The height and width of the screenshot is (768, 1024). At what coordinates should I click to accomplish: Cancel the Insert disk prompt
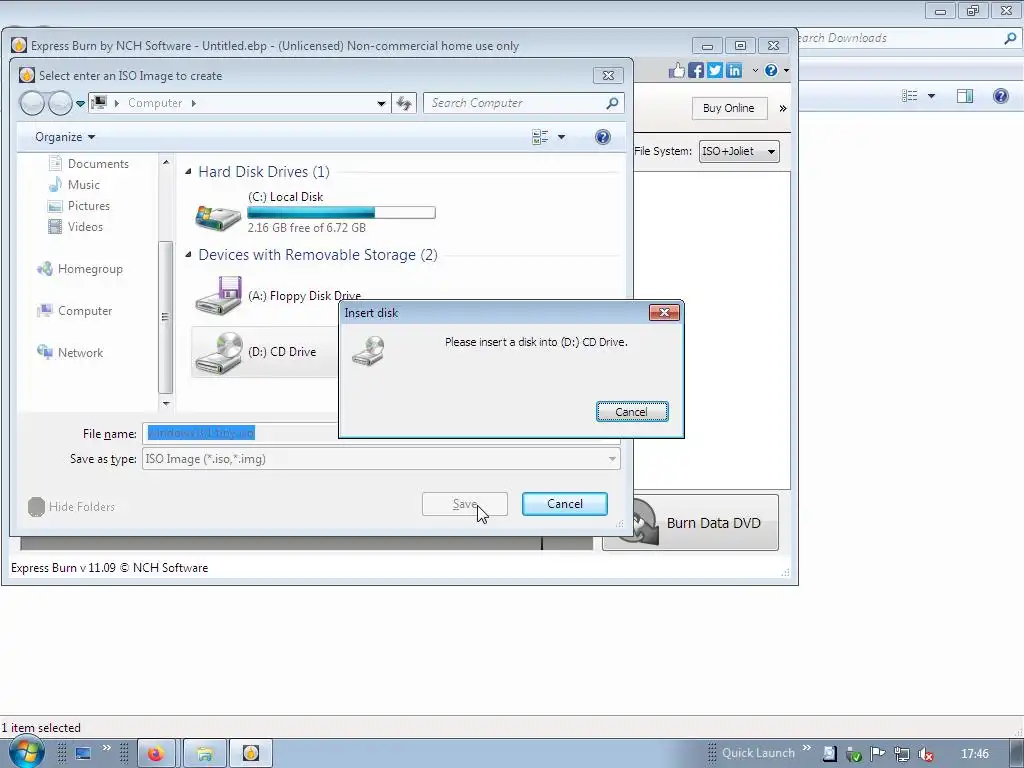coord(632,412)
